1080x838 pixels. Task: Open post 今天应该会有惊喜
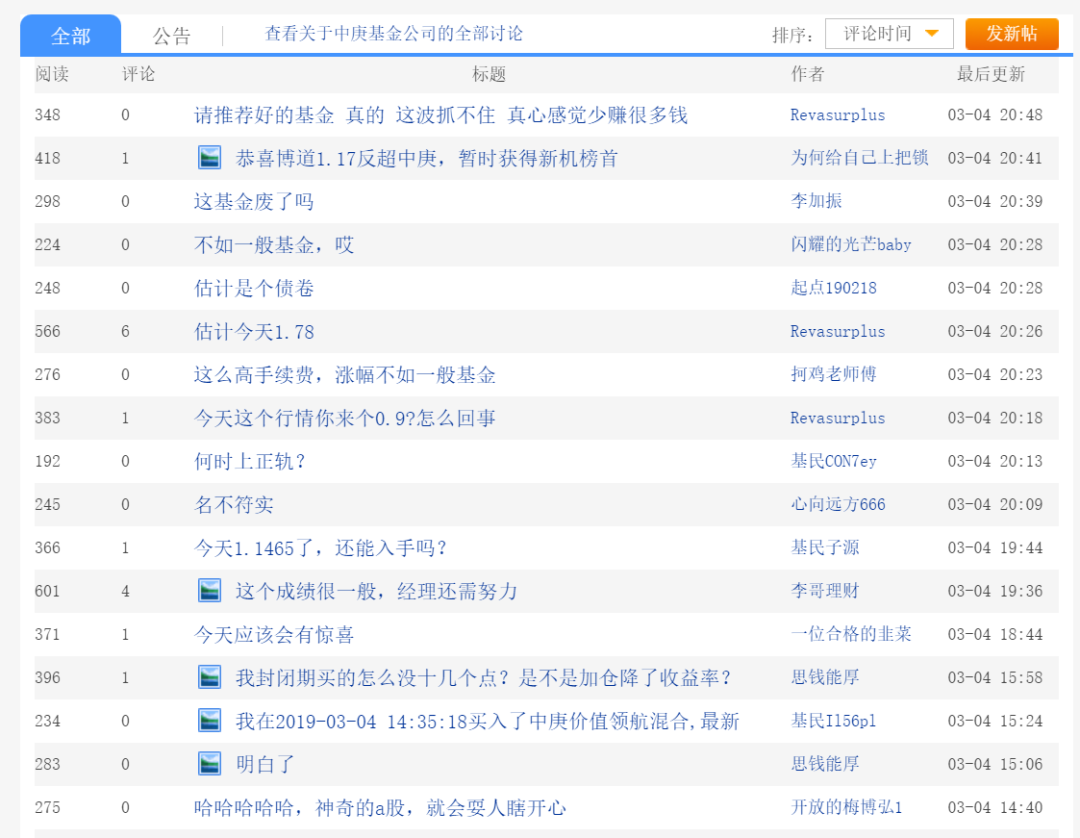274,635
